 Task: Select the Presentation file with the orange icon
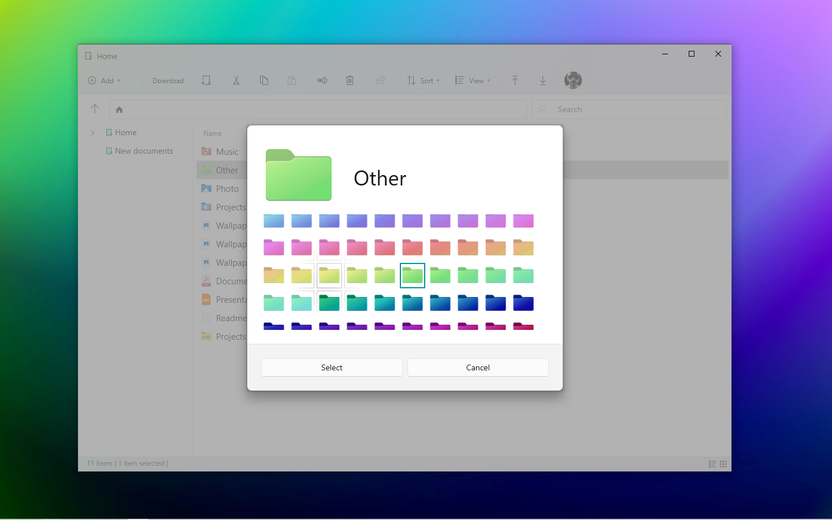(x=223, y=300)
